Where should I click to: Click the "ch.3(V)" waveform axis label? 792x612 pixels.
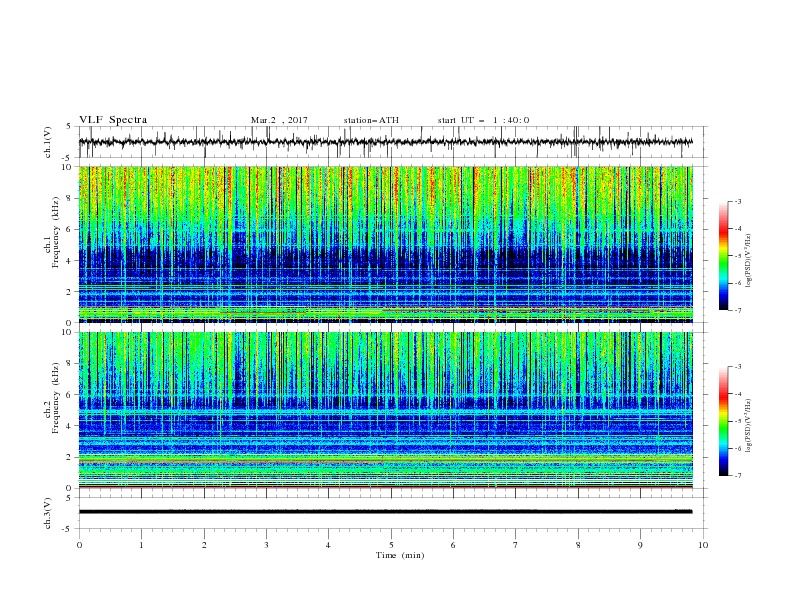pos(48,513)
